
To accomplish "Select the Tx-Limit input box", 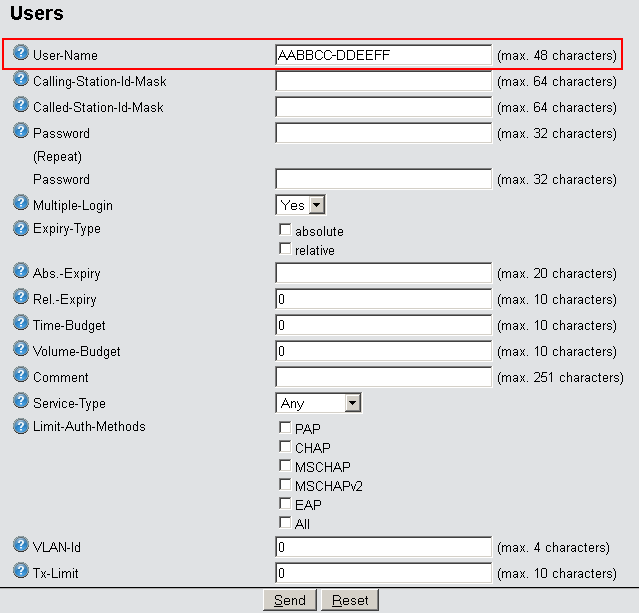I will pyautogui.click(x=383, y=573).
